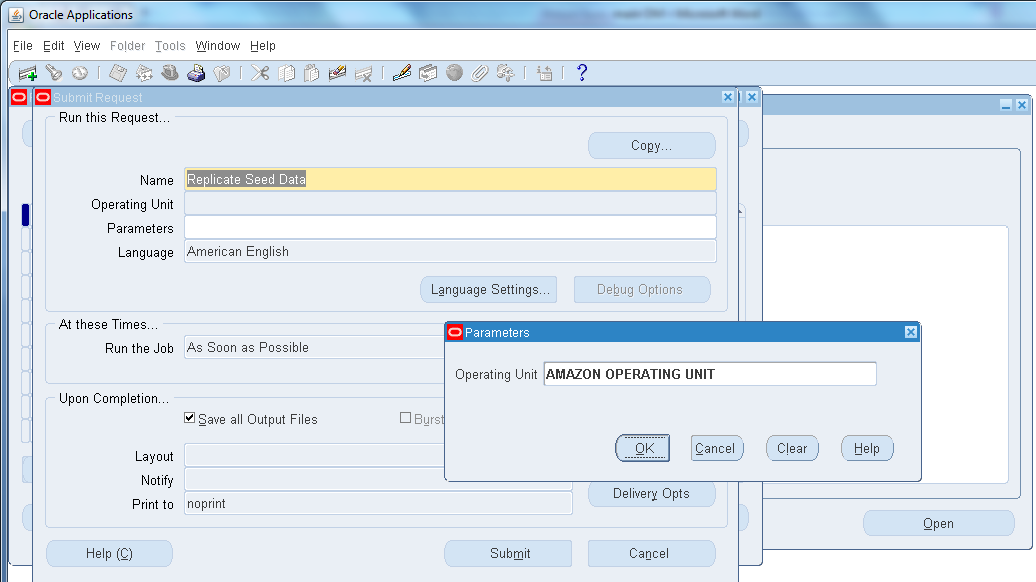Click the Delete Record toolbar icon

[363, 73]
